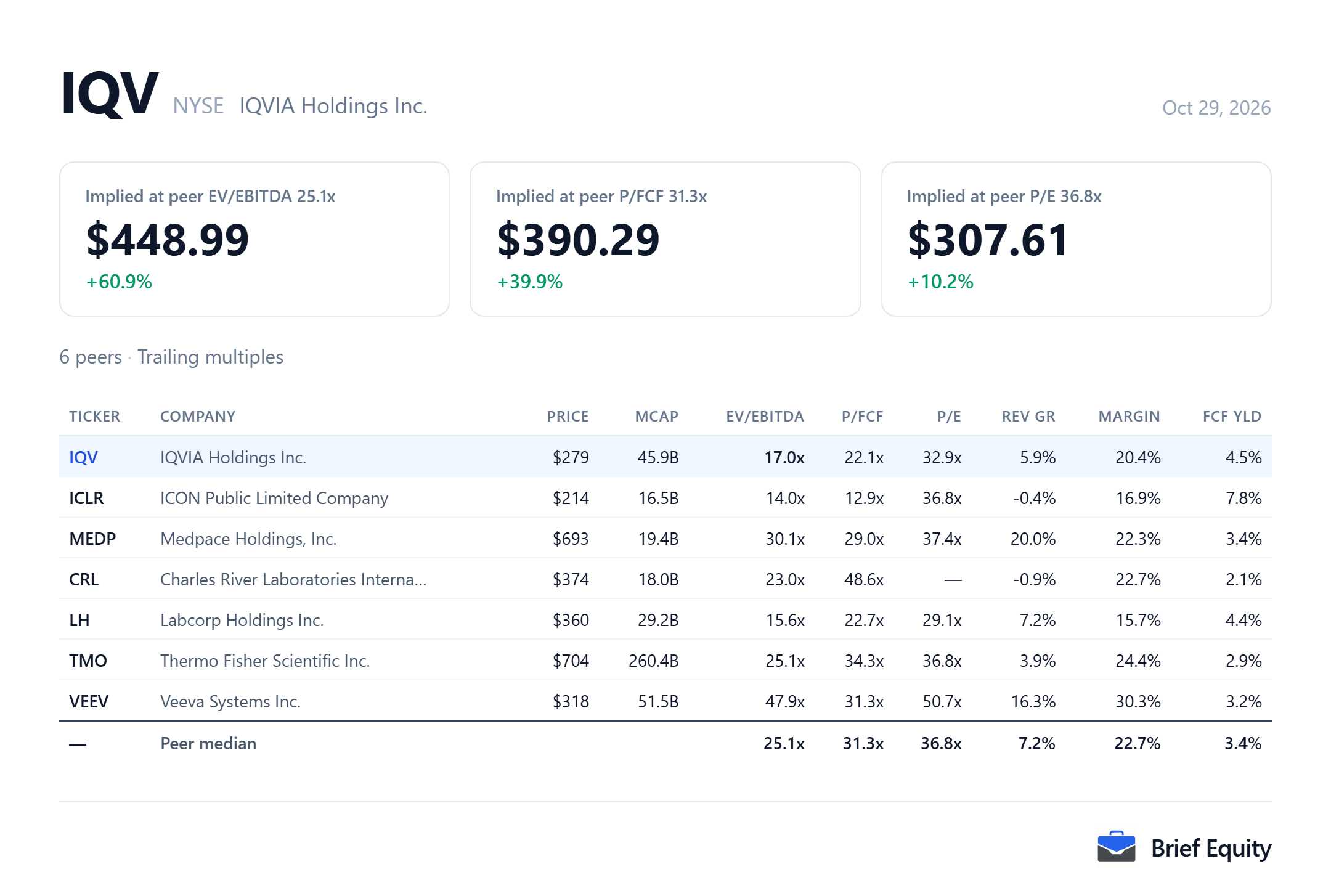Click the NYSE exchange label
The width and height of the screenshot is (1331, 896).
(x=198, y=106)
